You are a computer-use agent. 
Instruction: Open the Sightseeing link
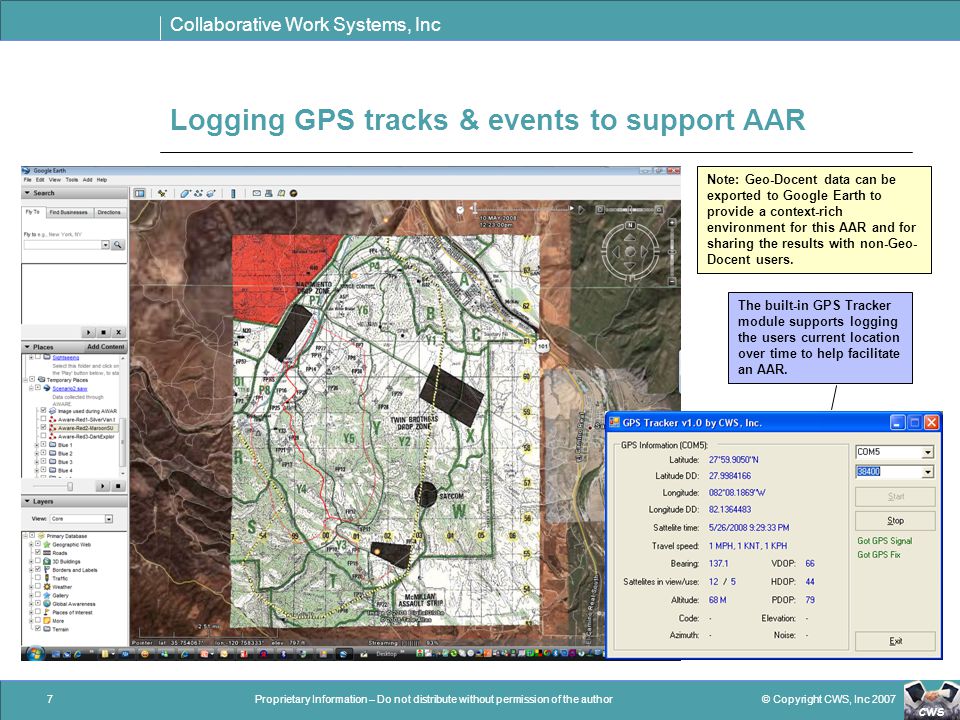66,357
